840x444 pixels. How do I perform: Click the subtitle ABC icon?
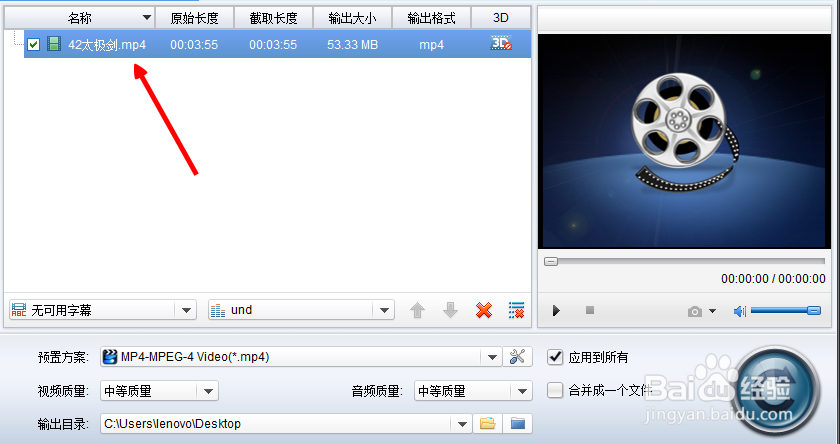(x=19, y=310)
